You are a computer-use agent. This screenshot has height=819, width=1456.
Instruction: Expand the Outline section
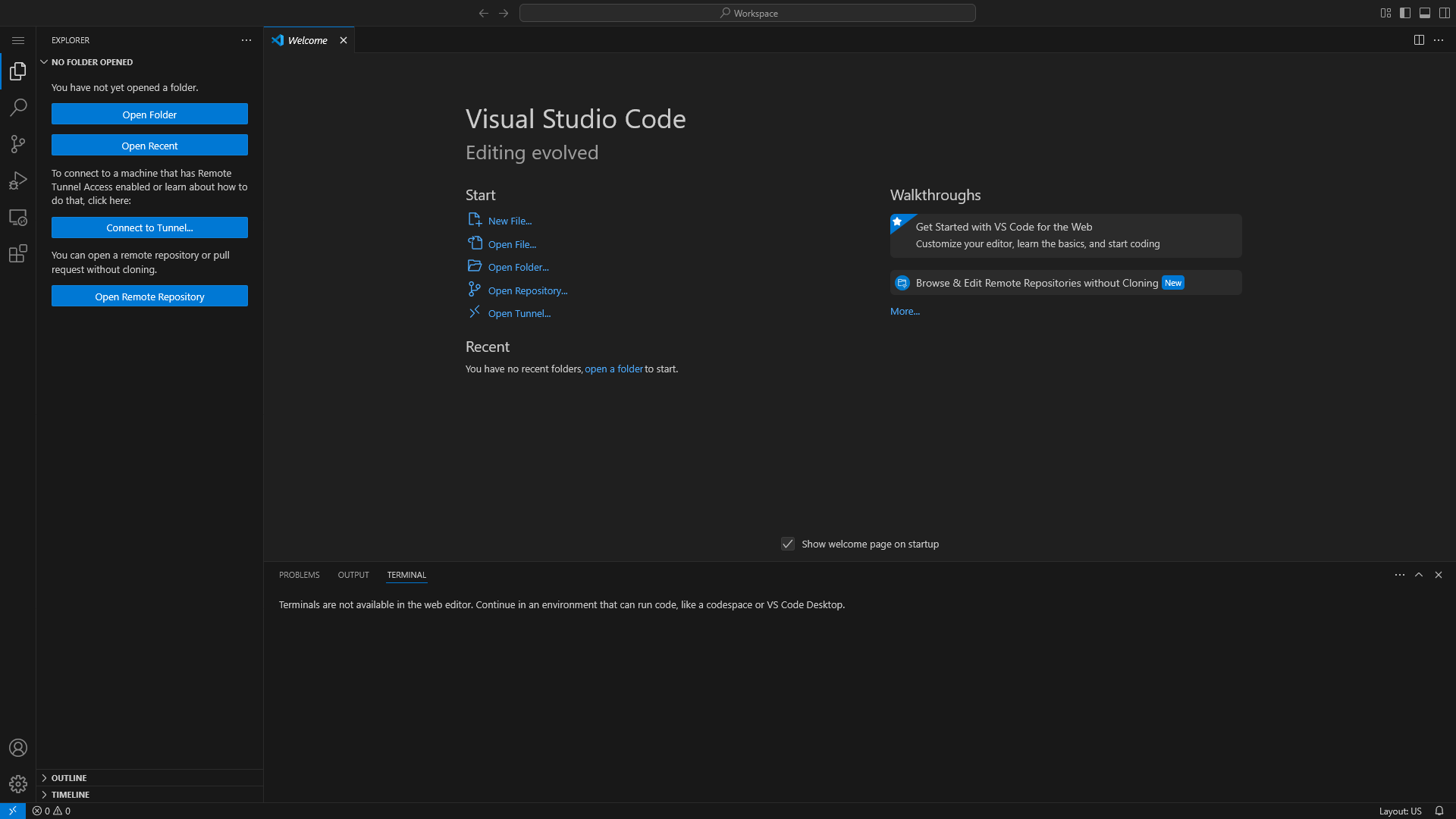tap(150, 778)
